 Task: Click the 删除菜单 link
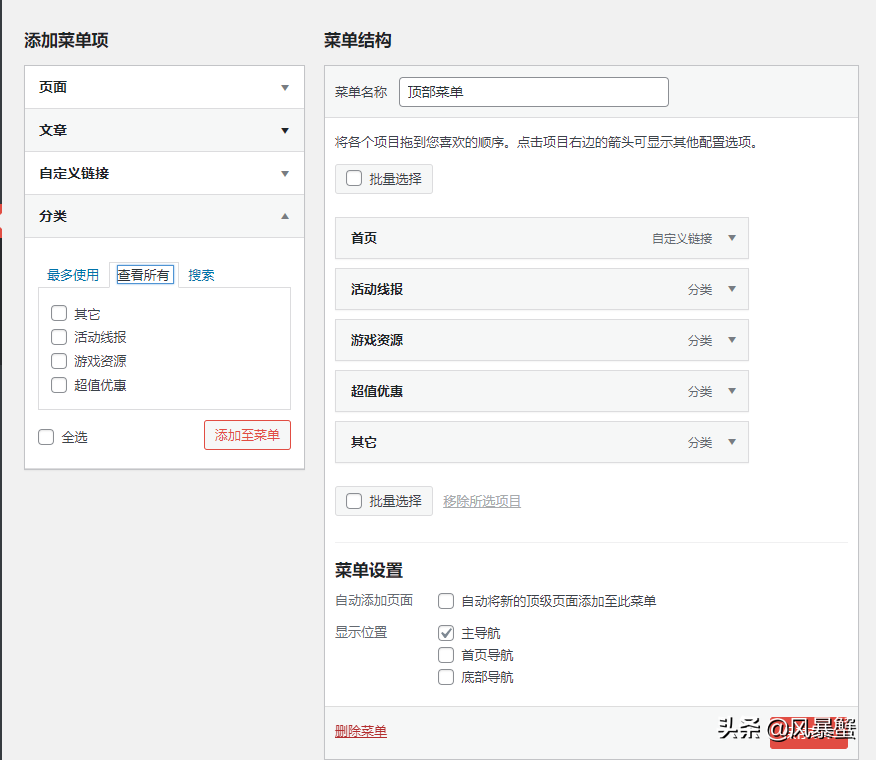point(361,731)
